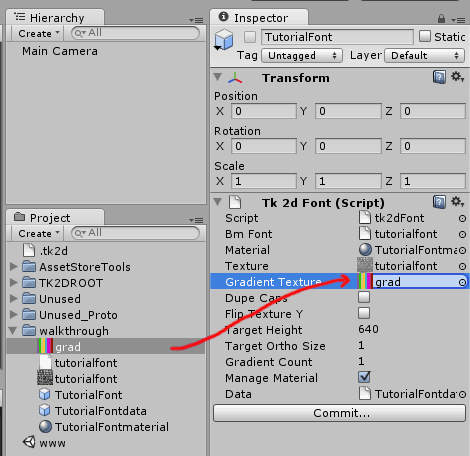
Task: Click the Commit... button
Action: tap(339, 413)
